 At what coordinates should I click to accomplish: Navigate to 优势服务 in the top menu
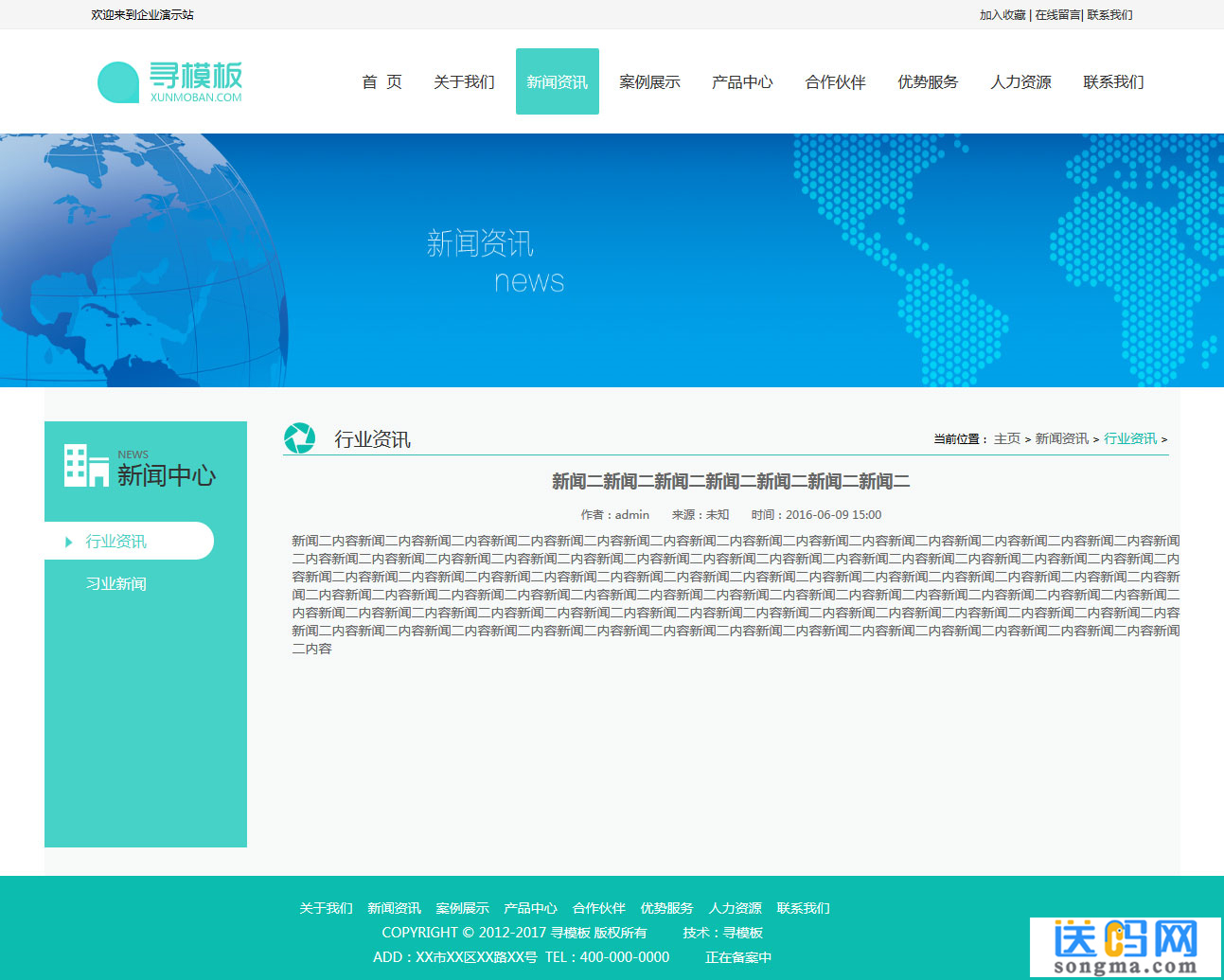coord(928,82)
